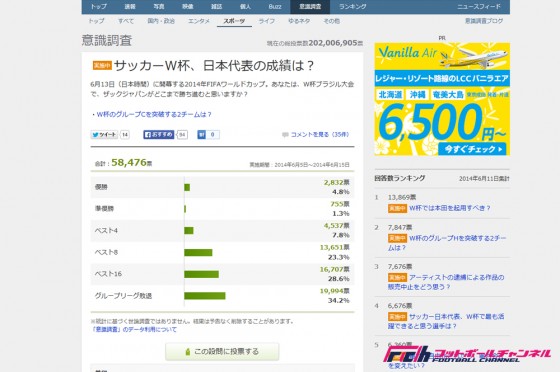Click 今すぐチェック button in Vanilla Air ad
This screenshot has width=560, height=372.
pos(472,149)
